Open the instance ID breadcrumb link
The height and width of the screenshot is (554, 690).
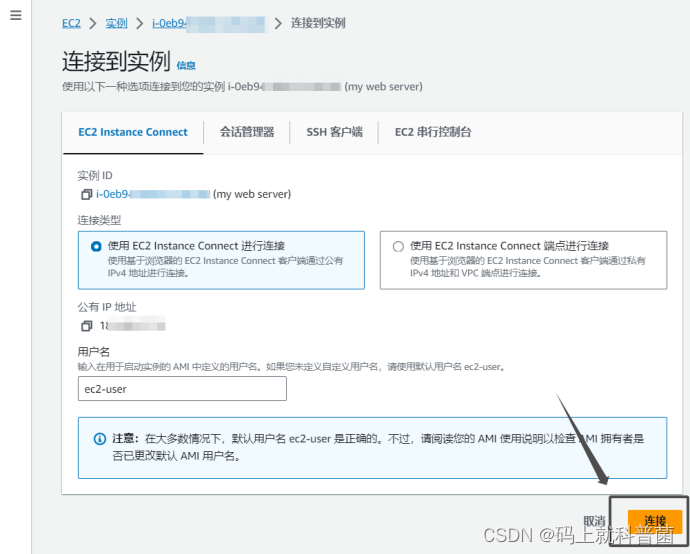point(209,23)
